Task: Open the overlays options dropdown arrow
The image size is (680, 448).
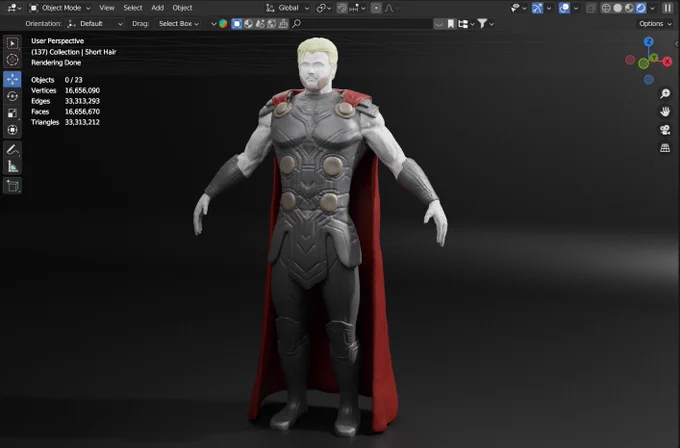Action: tap(575, 8)
